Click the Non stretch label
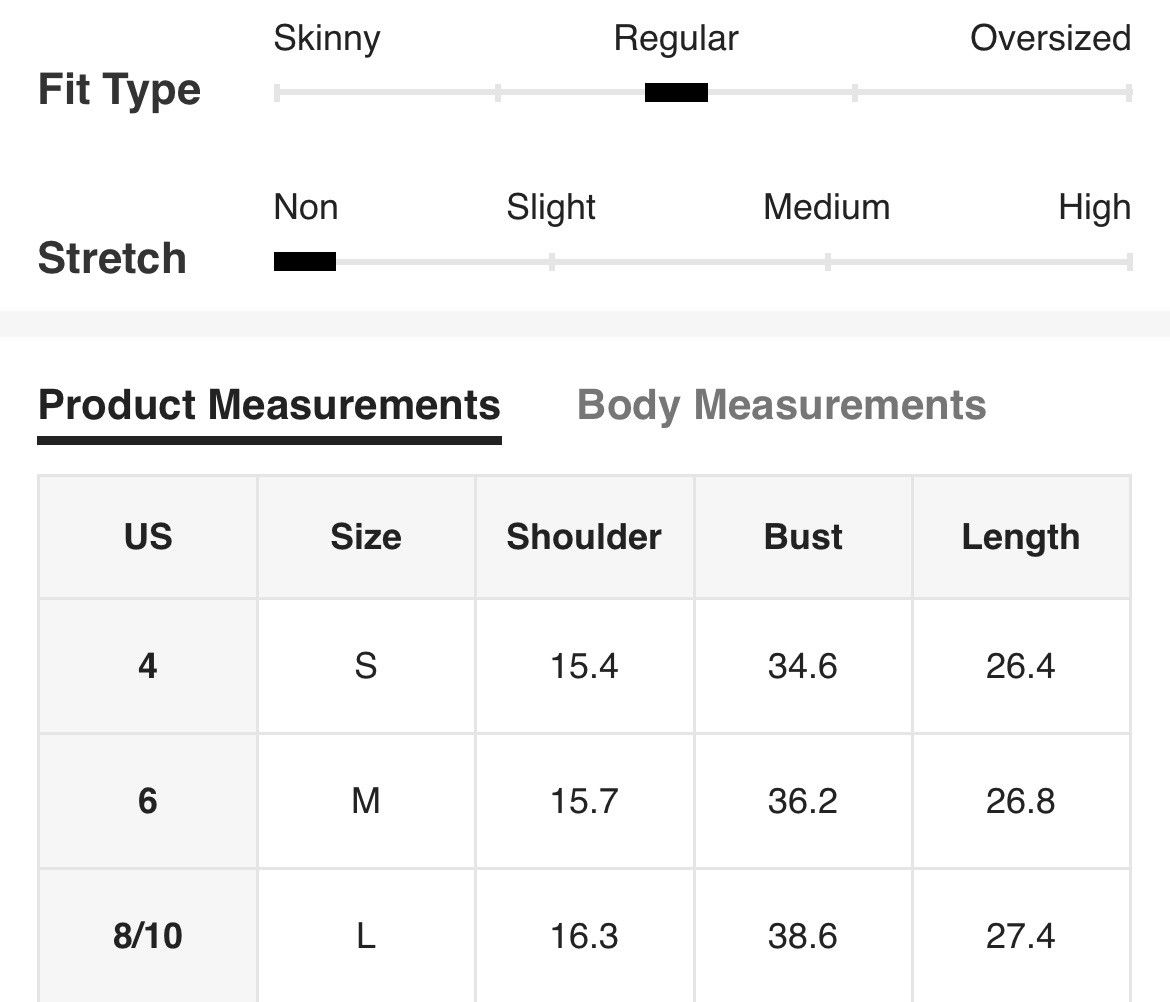1170x1002 pixels. click(306, 207)
